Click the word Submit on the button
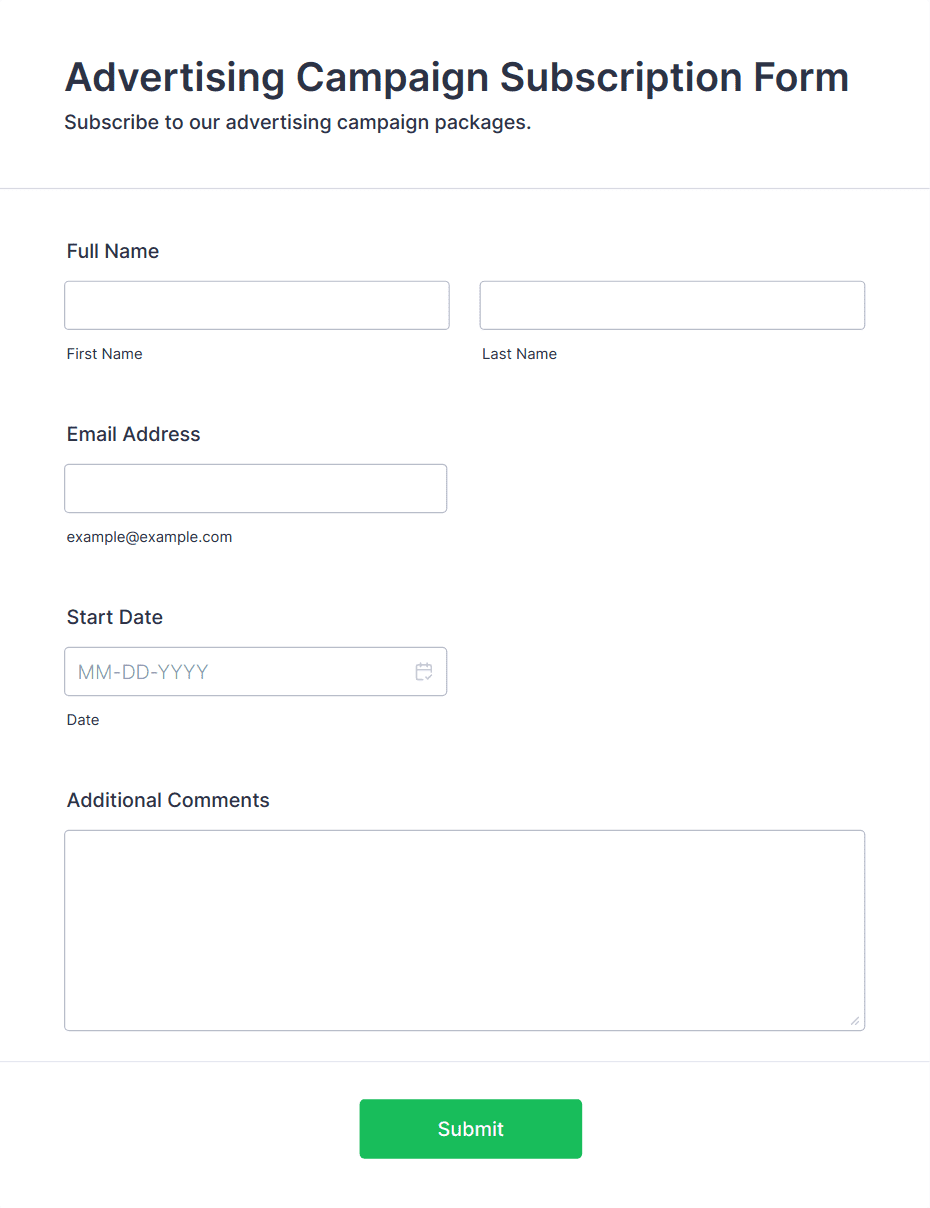 point(471,1129)
